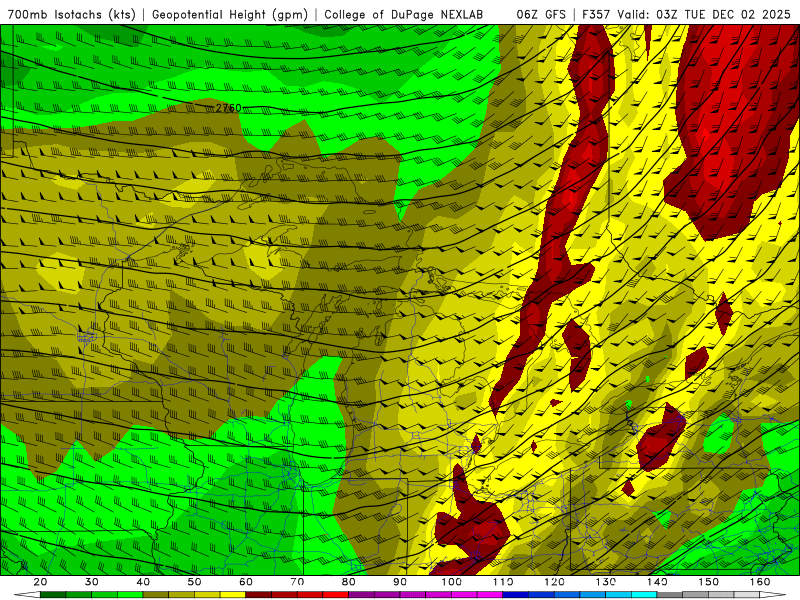The width and height of the screenshot is (800, 600).
Task: Click the '100' value on the legend
Action: pos(452,582)
